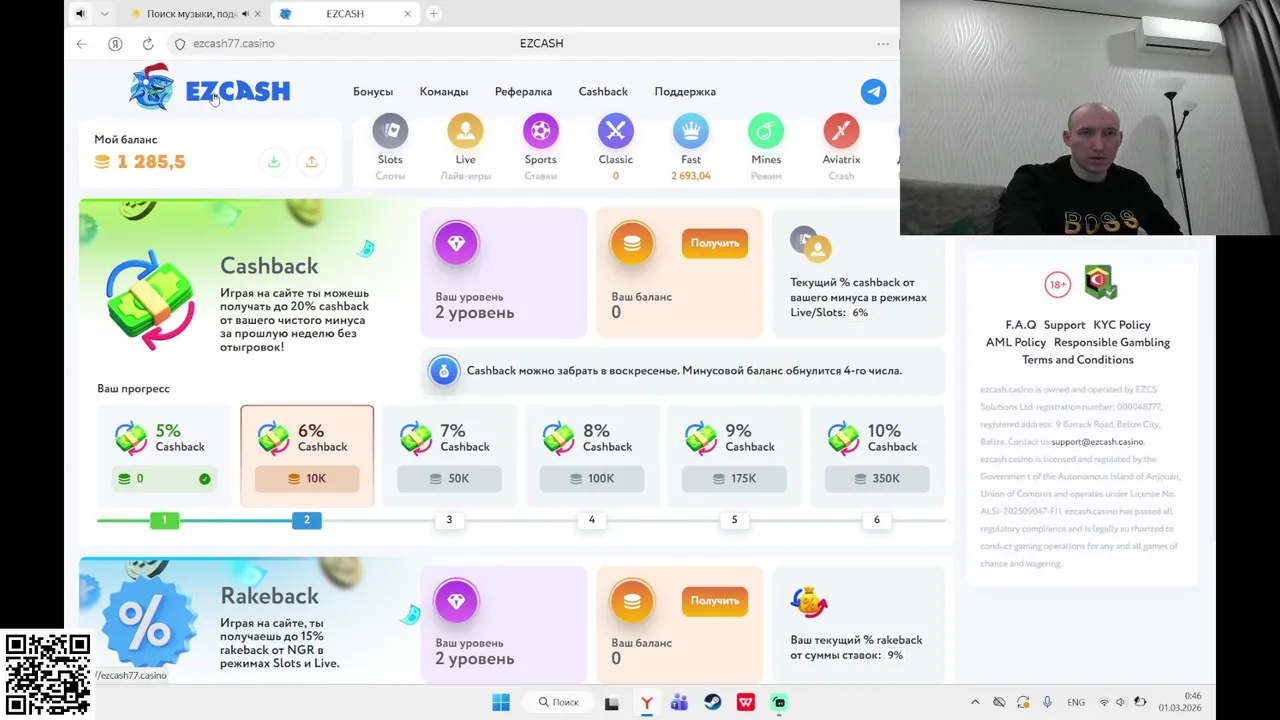Image resolution: width=1280 pixels, height=720 pixels.
Task: Open the Поддержка menu item
Action: coord(685,91)
